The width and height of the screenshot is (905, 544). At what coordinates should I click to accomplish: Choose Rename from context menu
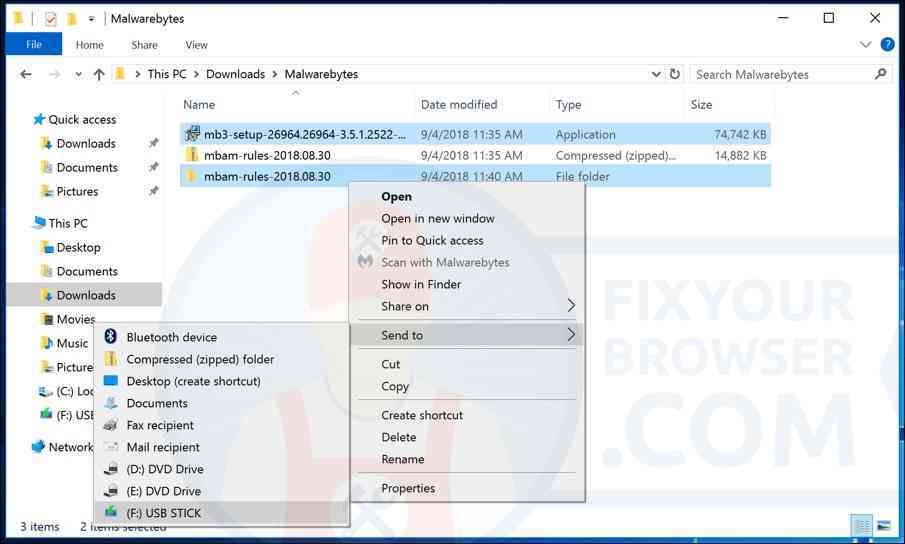click(x=402, y=459)
